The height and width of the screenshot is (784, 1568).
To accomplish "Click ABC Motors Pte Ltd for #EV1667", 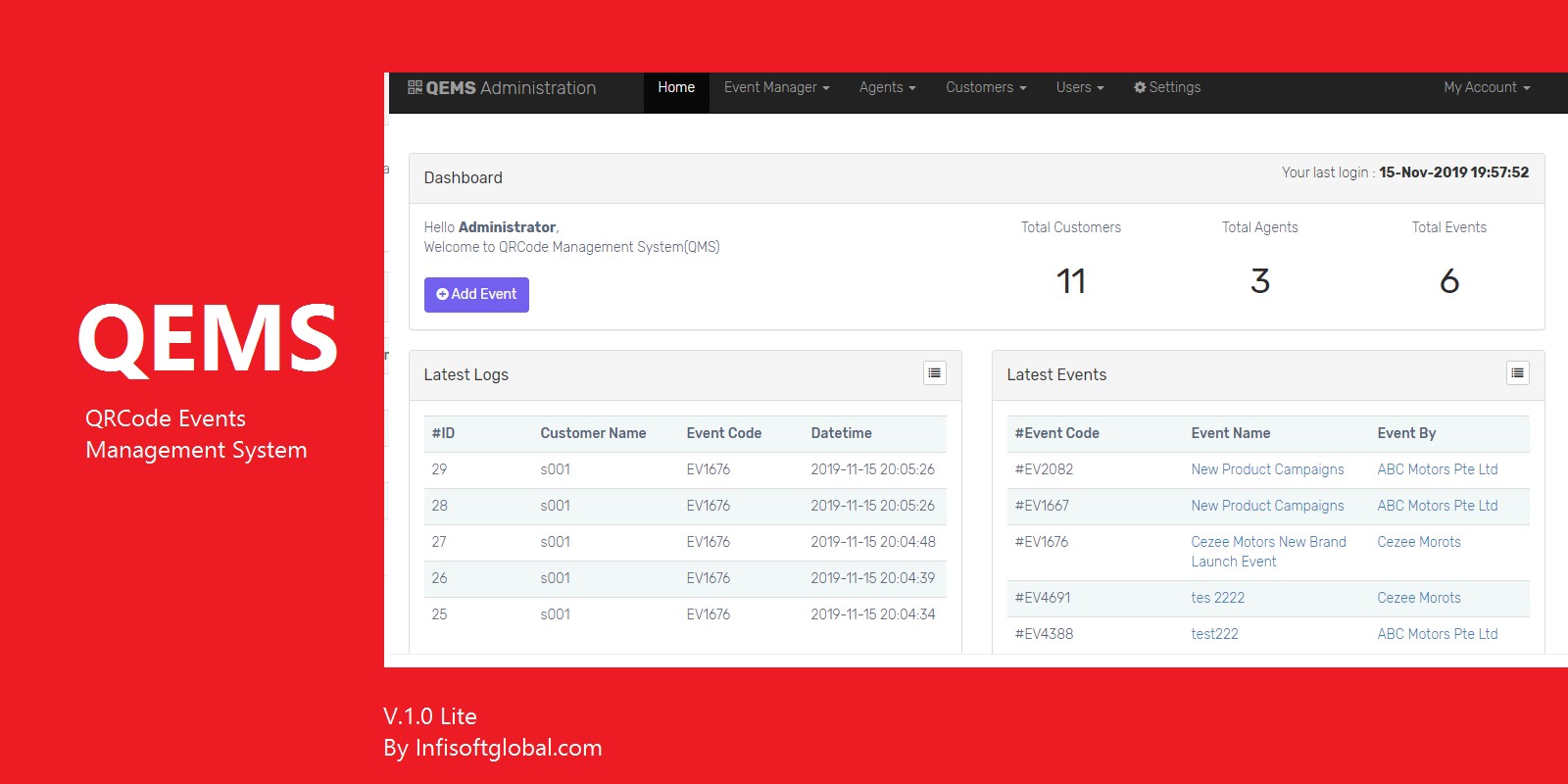I will tap(1437, 506).
